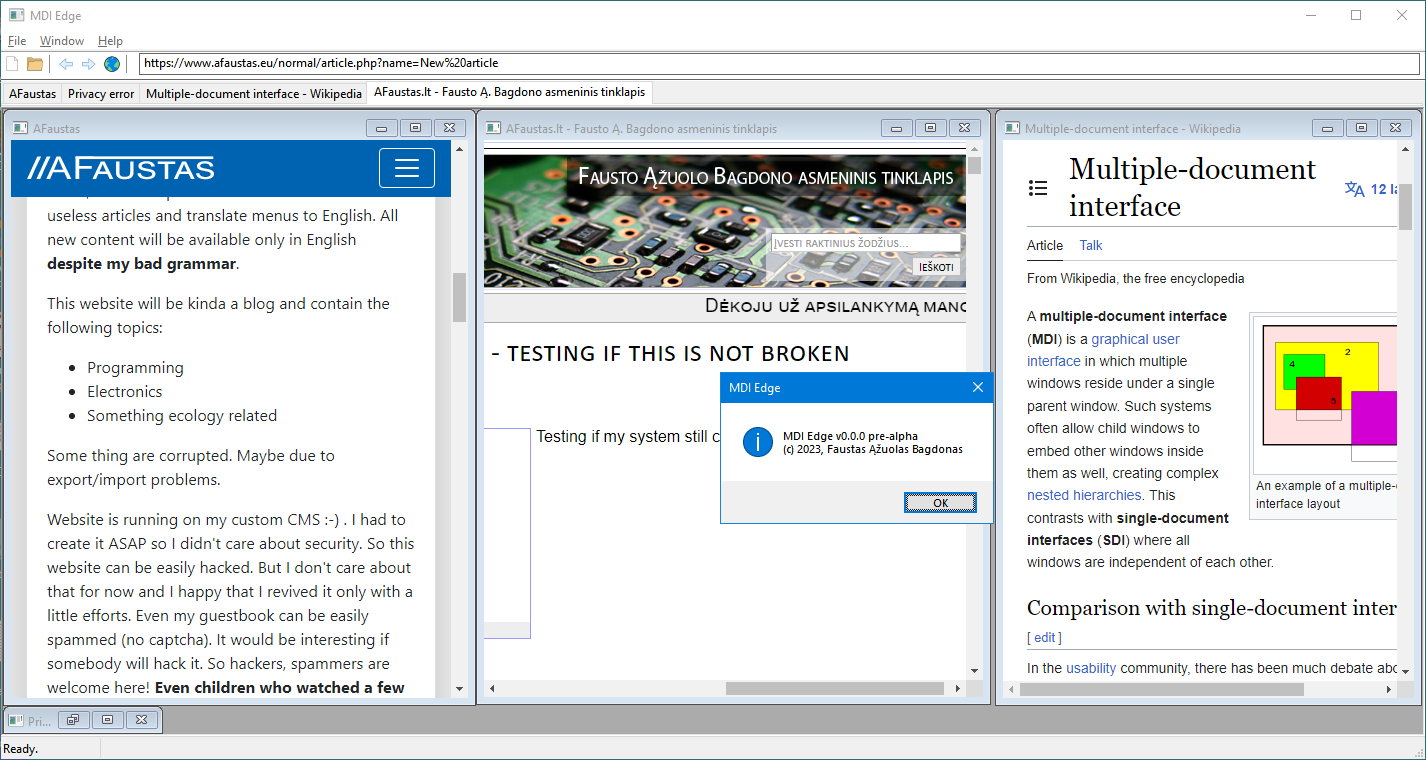Maximize the minimized Pri... child window
The height and width of the screenshot is (760, 1426).
(x=108, y=720)
